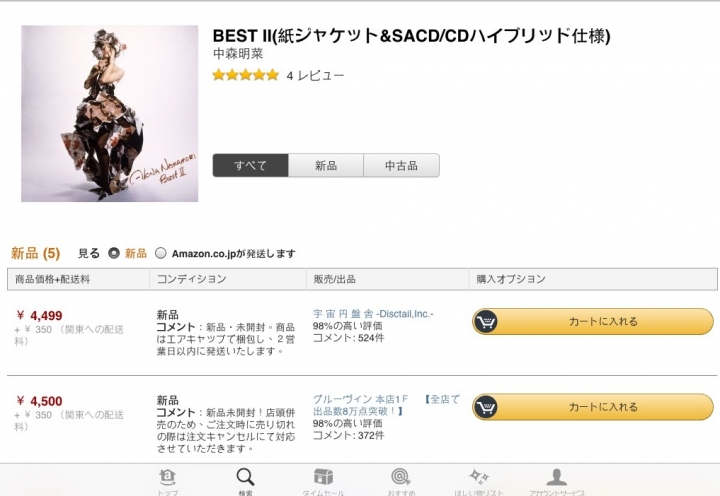Switch to the 新品 tab

point(326,165)
